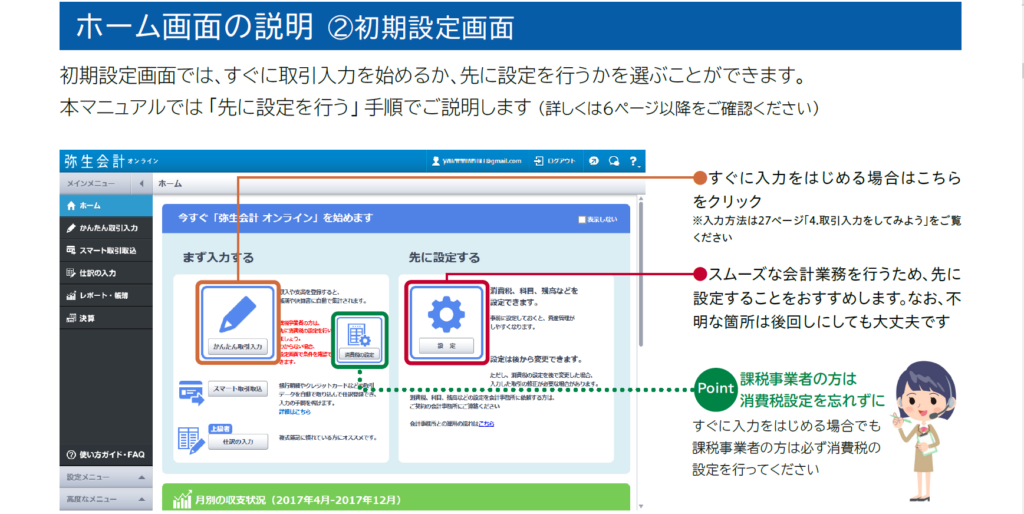Click the circular update icon in header
Screen dimensions: 1024x514
pos(594,161)
